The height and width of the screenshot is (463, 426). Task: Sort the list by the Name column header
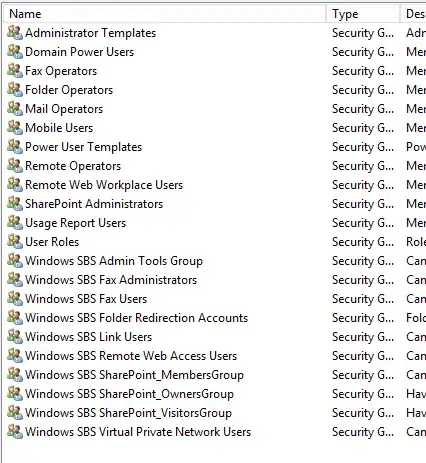tap(165, 14)
